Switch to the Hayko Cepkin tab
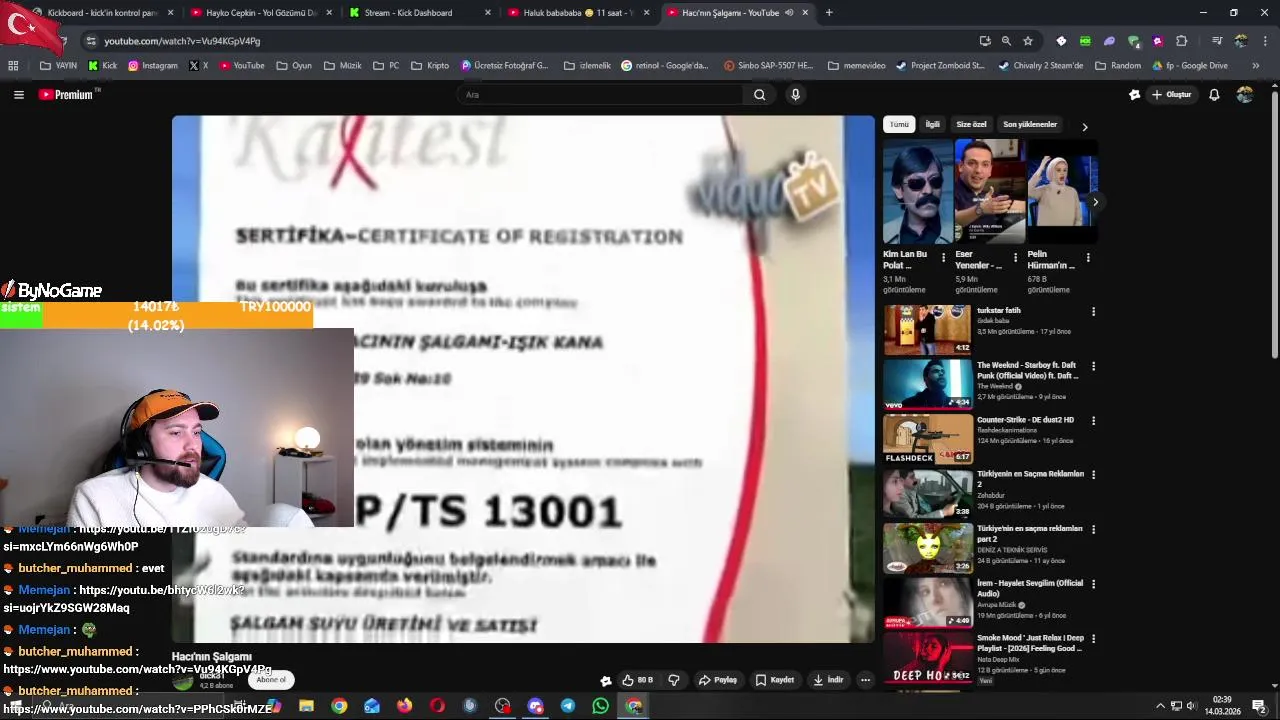Image resolution: width=1280 pixels, height=720 pixels. (x=260, y=13)
